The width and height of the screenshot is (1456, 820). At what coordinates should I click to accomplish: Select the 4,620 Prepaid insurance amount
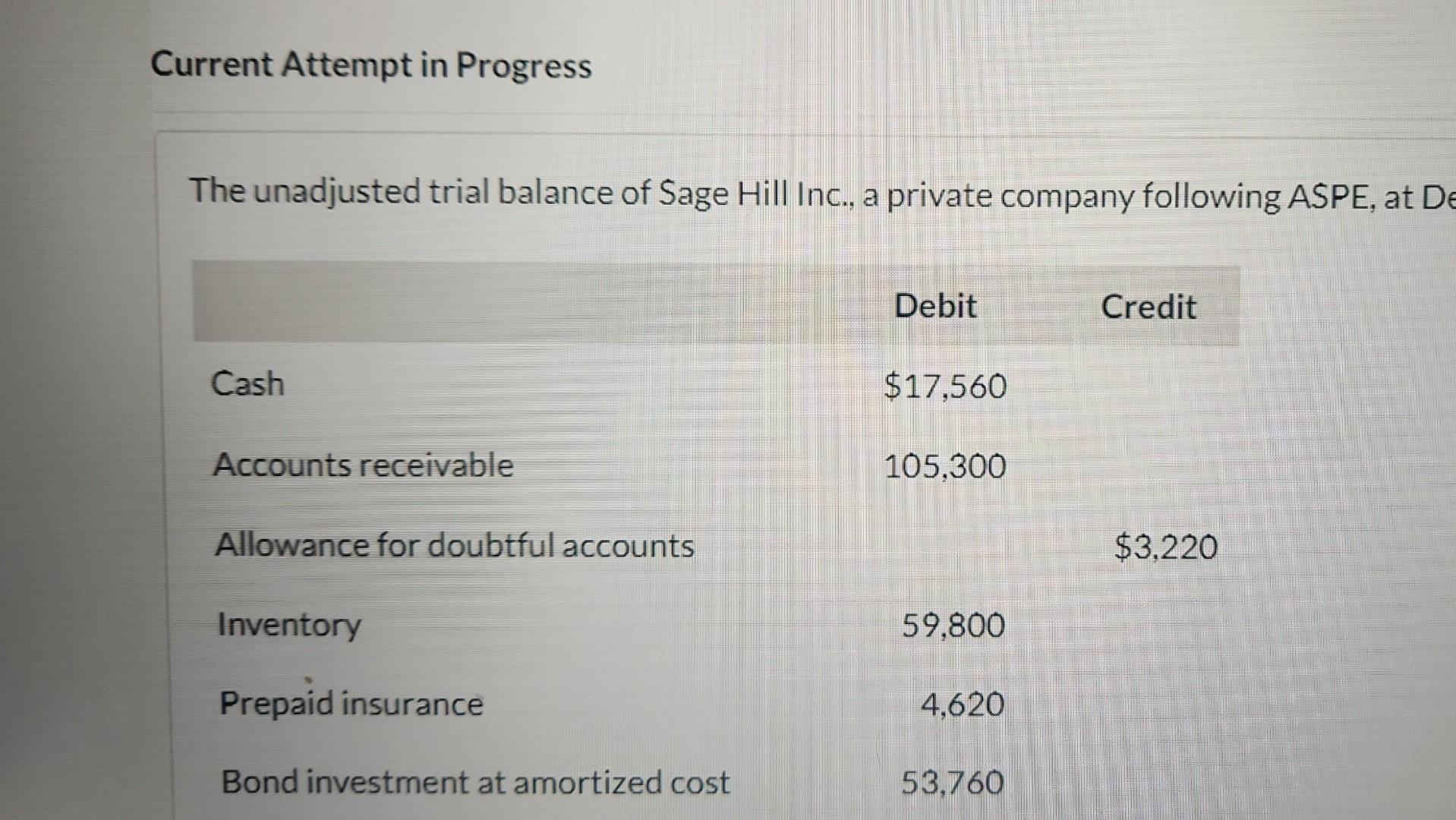pos(962,705)
